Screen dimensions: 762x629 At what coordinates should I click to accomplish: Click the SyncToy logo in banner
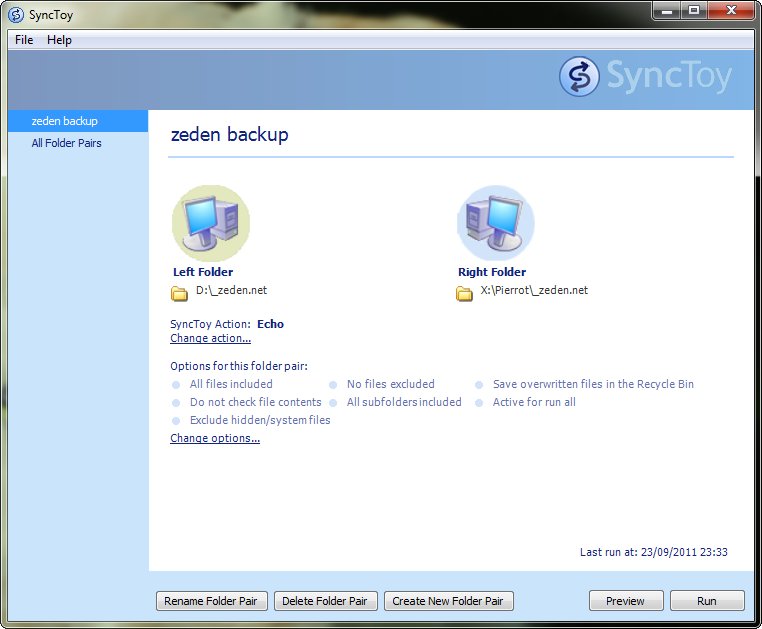[645, 76]
